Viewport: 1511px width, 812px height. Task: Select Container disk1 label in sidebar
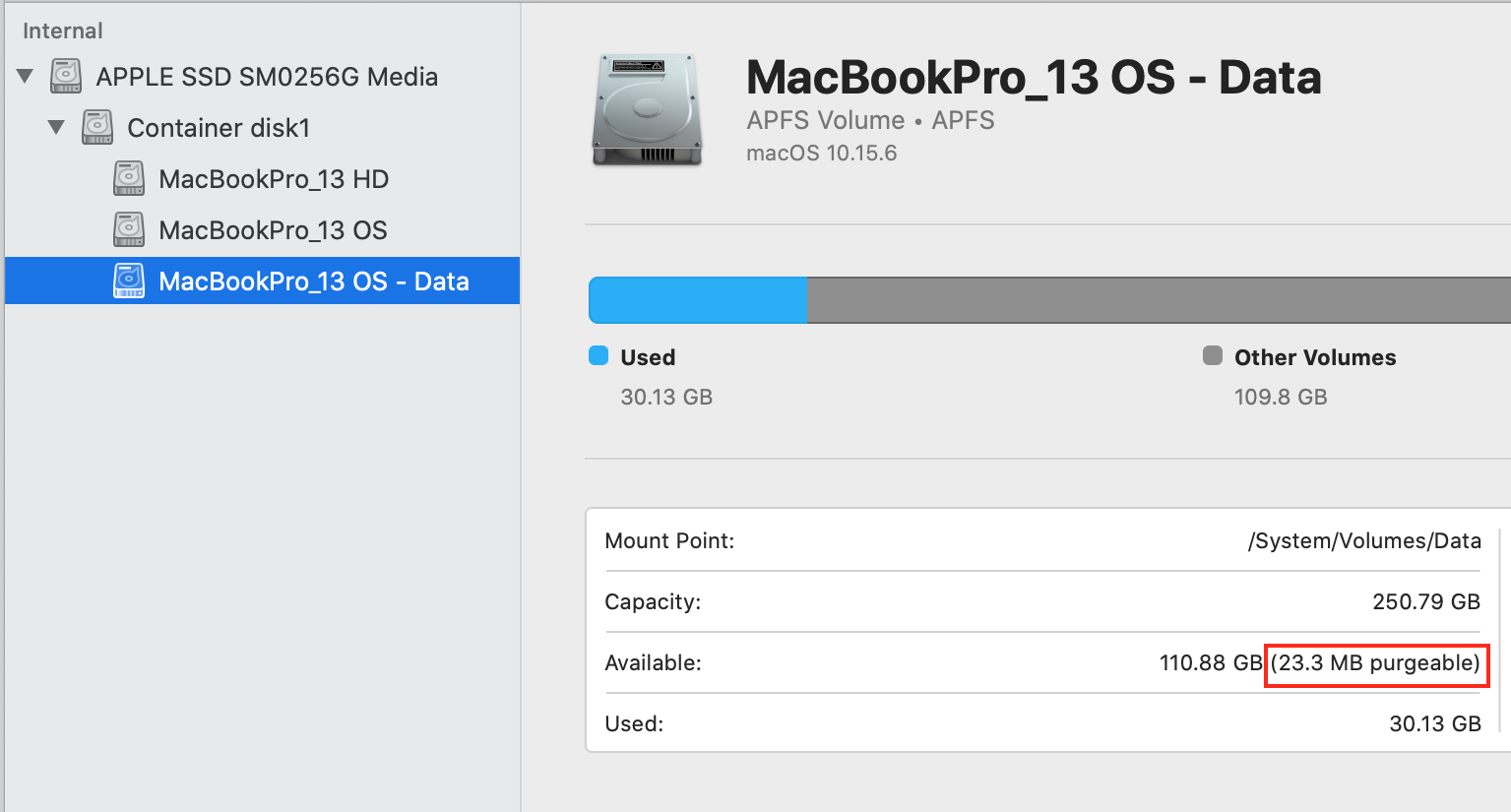tap(219, 128)
